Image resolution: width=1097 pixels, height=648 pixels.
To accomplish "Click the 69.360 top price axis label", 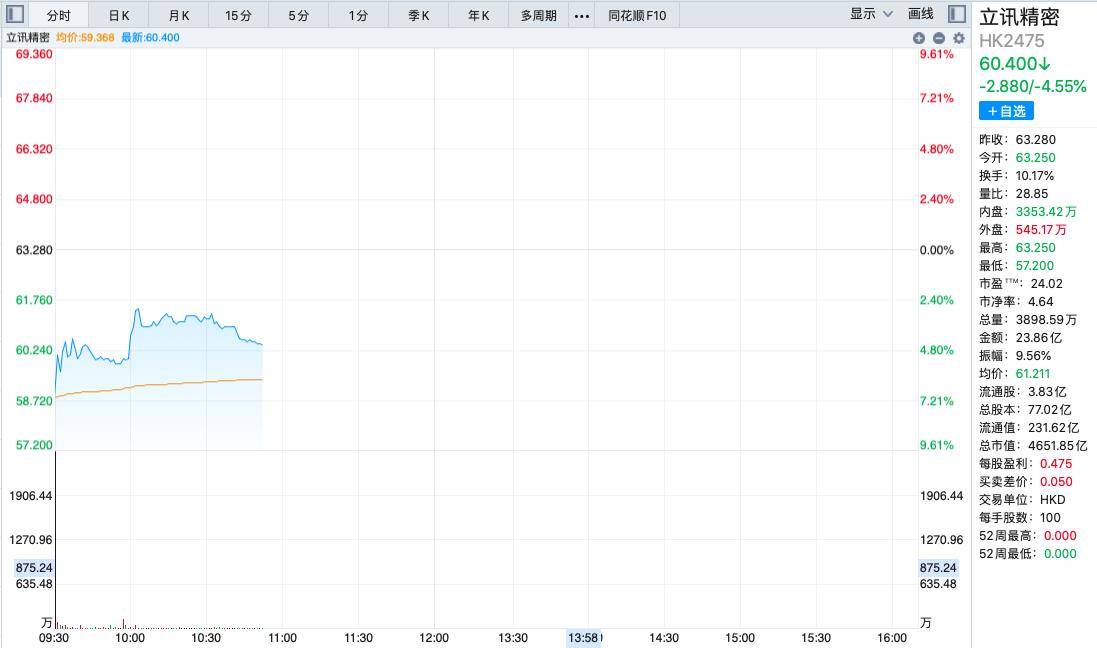I will click(x=34, y=54).
